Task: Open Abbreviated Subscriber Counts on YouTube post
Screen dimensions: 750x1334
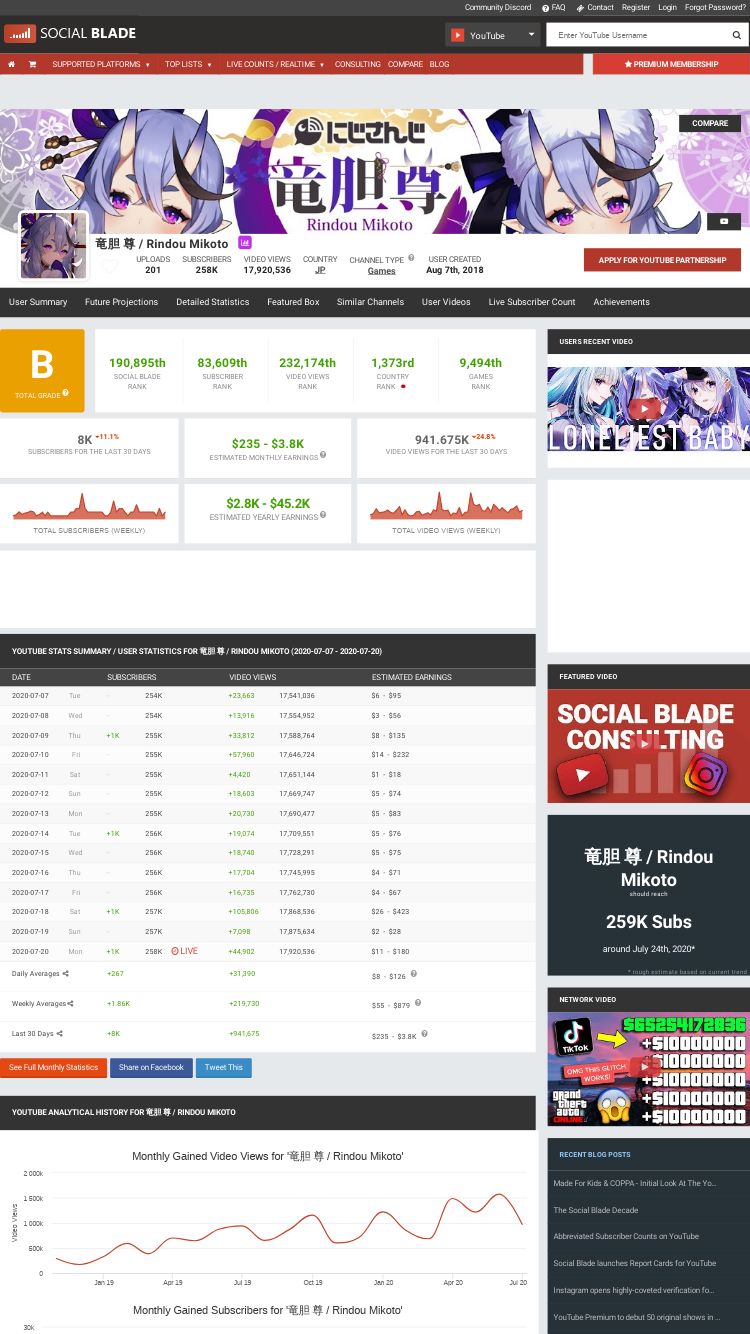Action: 626,1236
